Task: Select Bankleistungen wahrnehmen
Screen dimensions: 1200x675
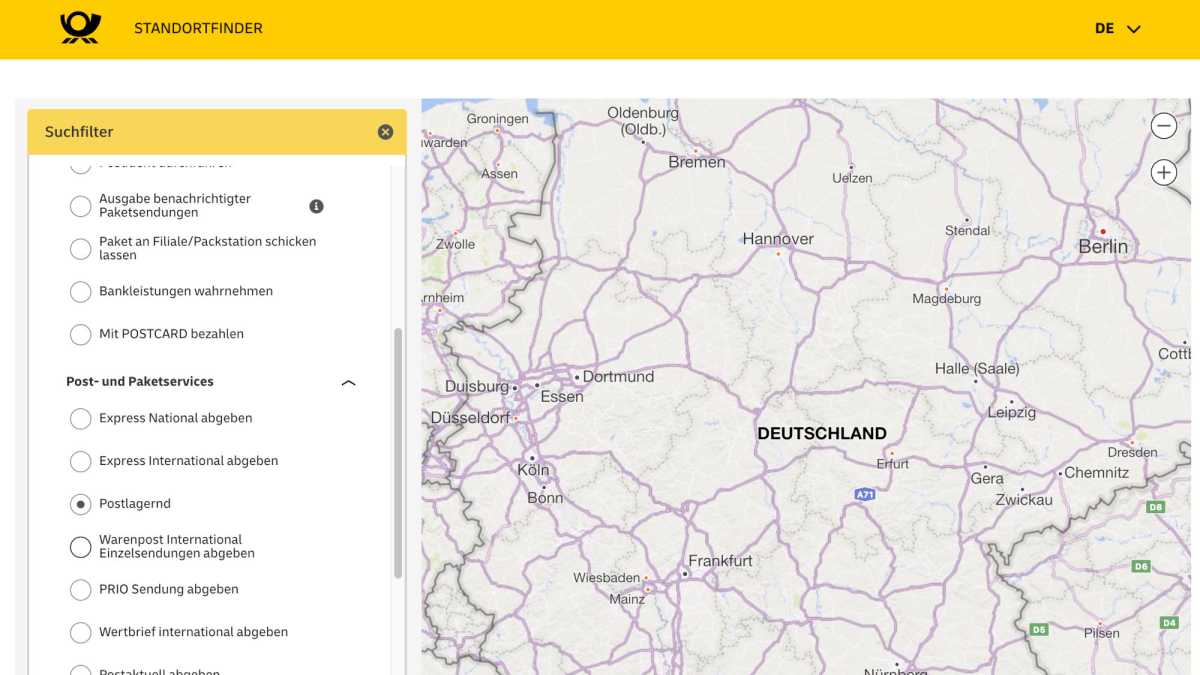Action: [81, 292]
